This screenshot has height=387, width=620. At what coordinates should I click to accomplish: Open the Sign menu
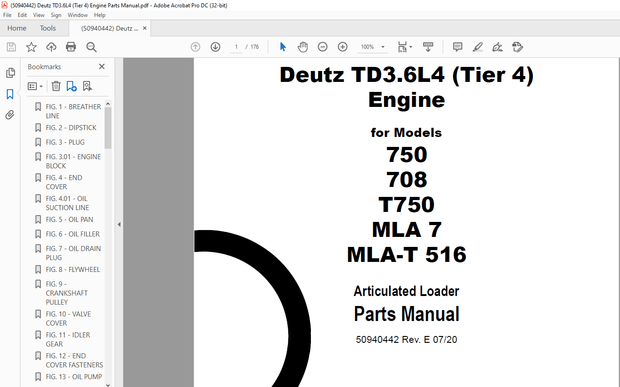[56, 15]
